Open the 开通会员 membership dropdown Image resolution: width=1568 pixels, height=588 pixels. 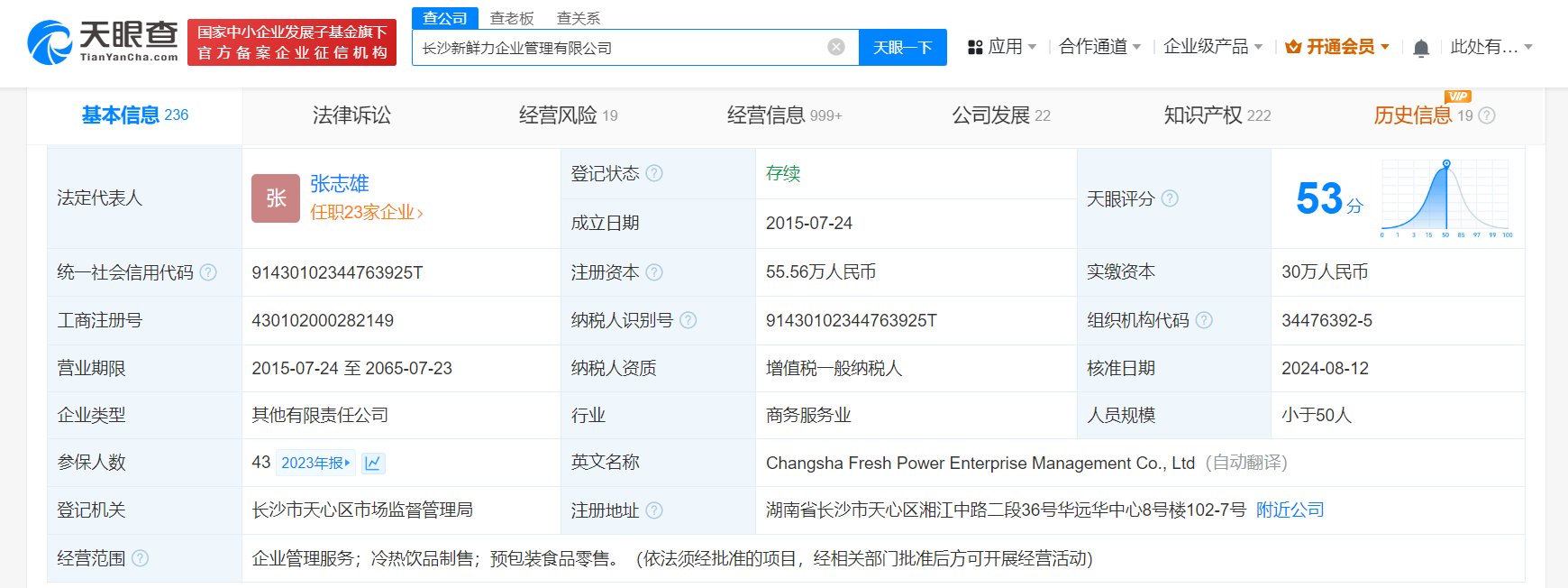coord(1337,47)
